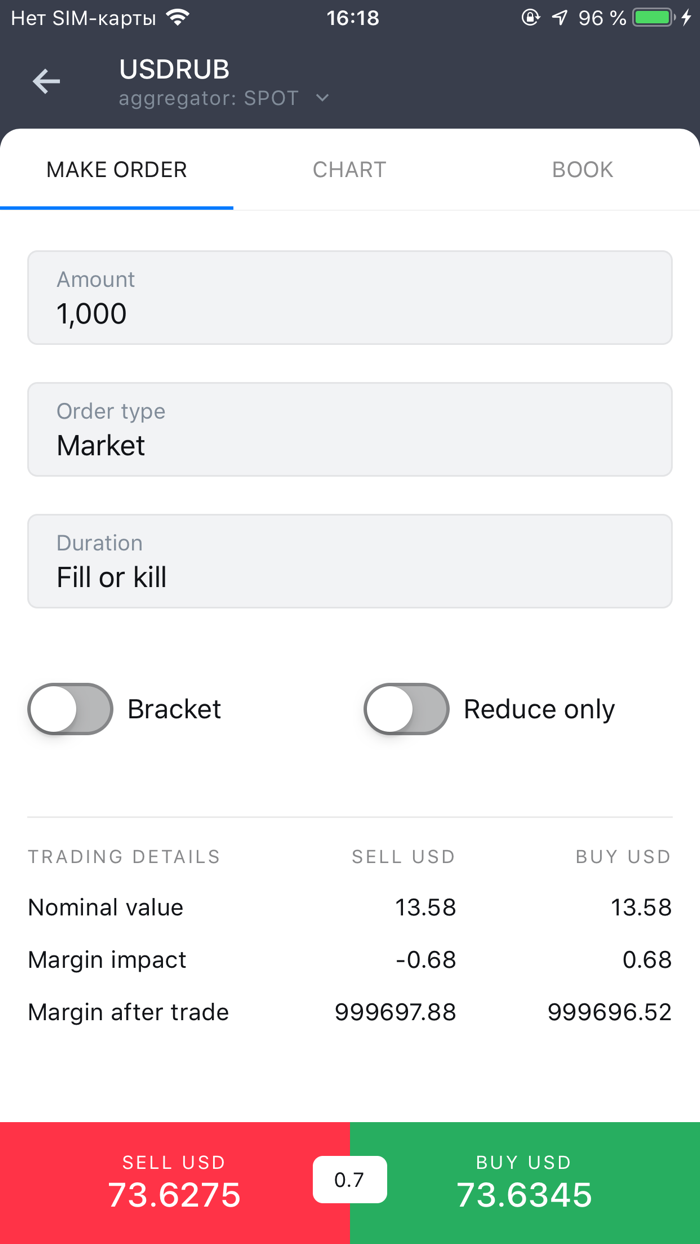Tap the charging bolt icon beside battery
Screen dimensions: 700x1244
coord(688,16)
